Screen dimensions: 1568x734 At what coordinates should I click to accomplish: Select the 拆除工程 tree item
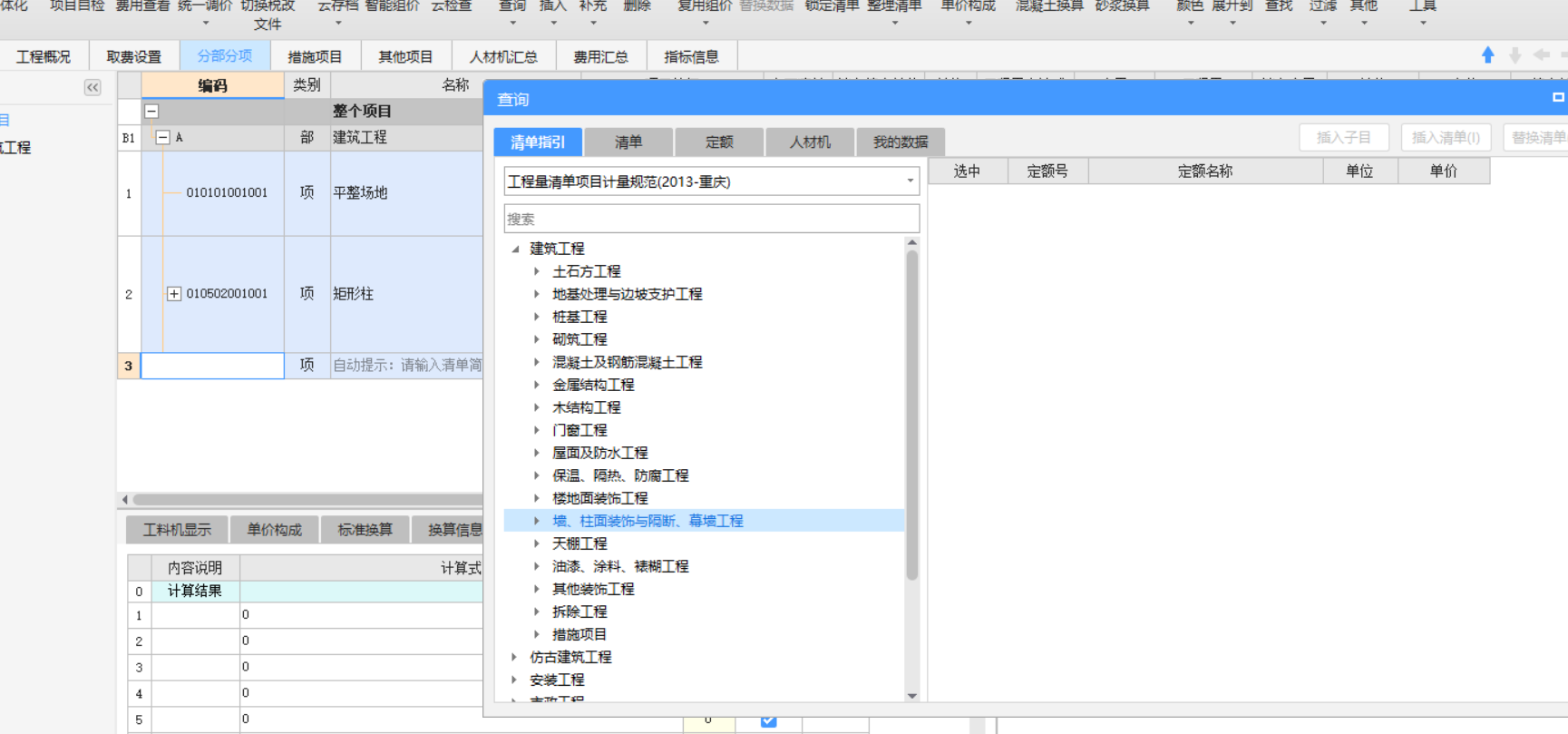click(579, 612)
